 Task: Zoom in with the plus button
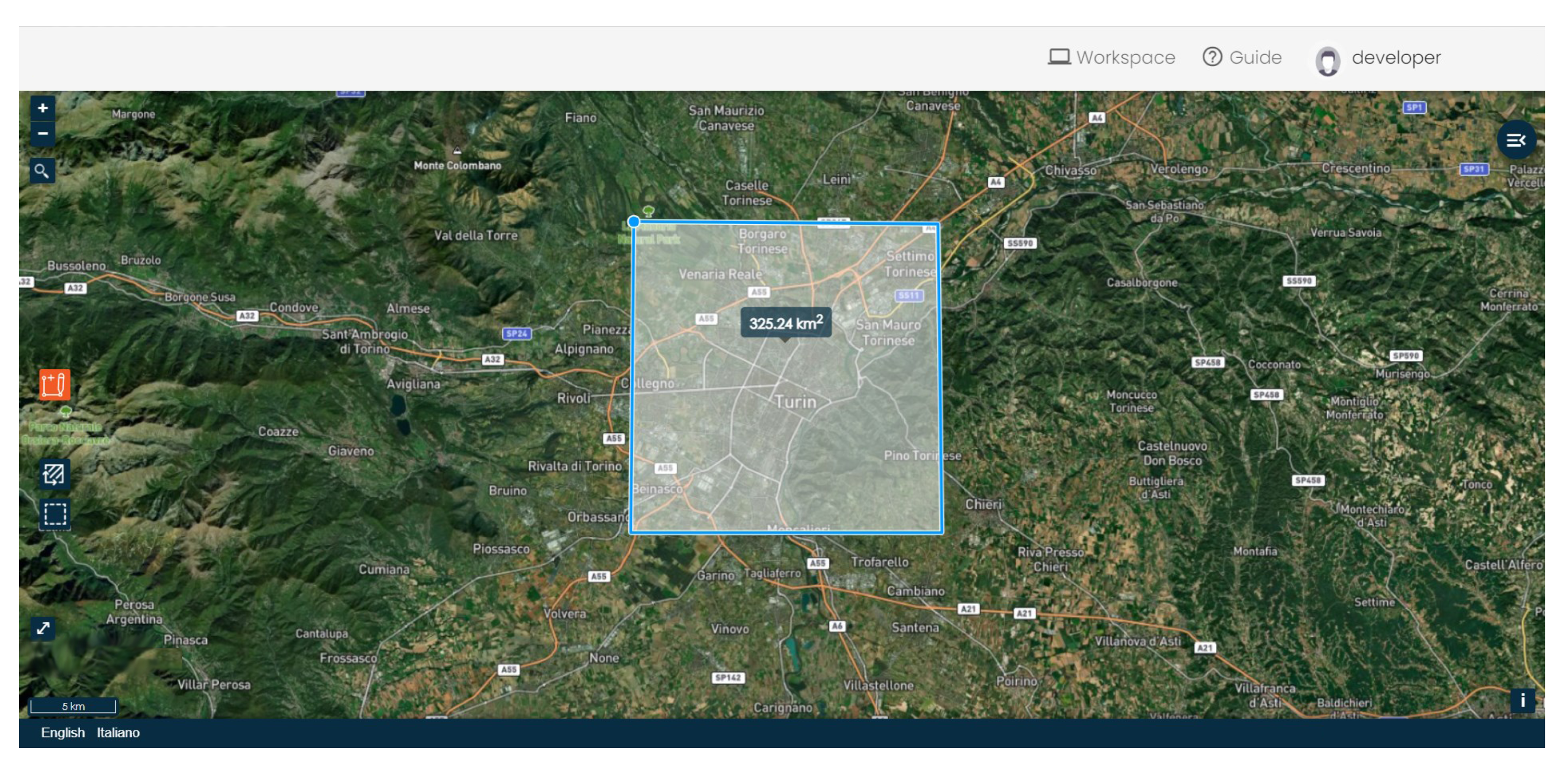(43, 108)
